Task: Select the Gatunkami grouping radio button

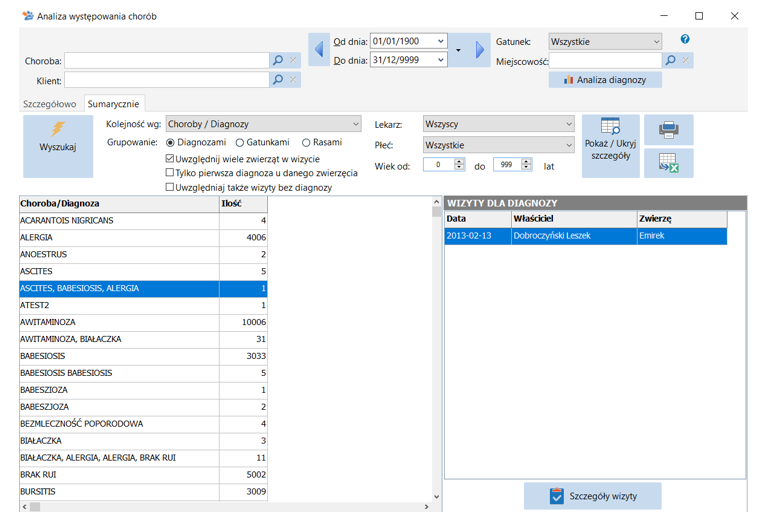Action: [240, 142]
